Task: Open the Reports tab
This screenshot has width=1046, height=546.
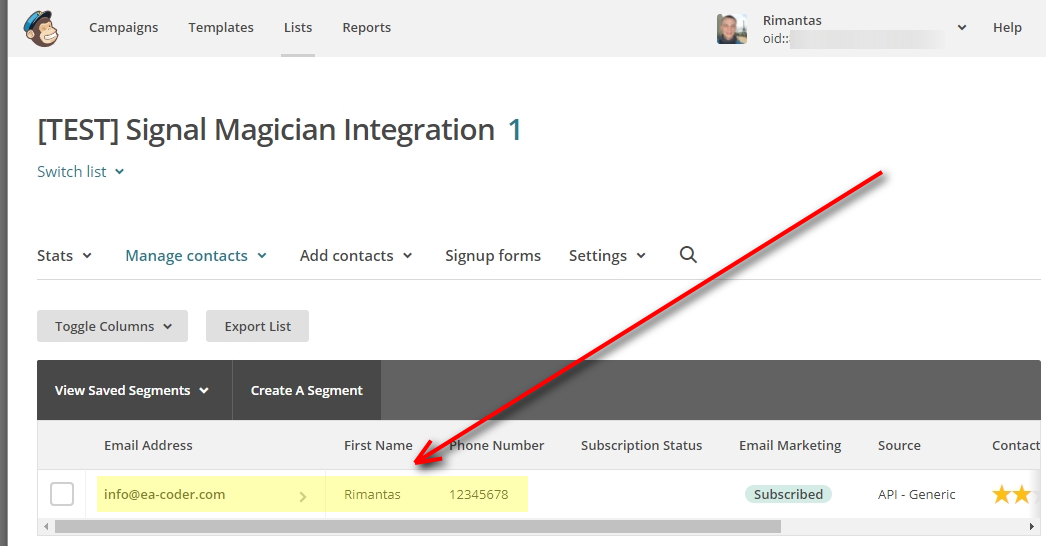Action: [x=366, y=28]
